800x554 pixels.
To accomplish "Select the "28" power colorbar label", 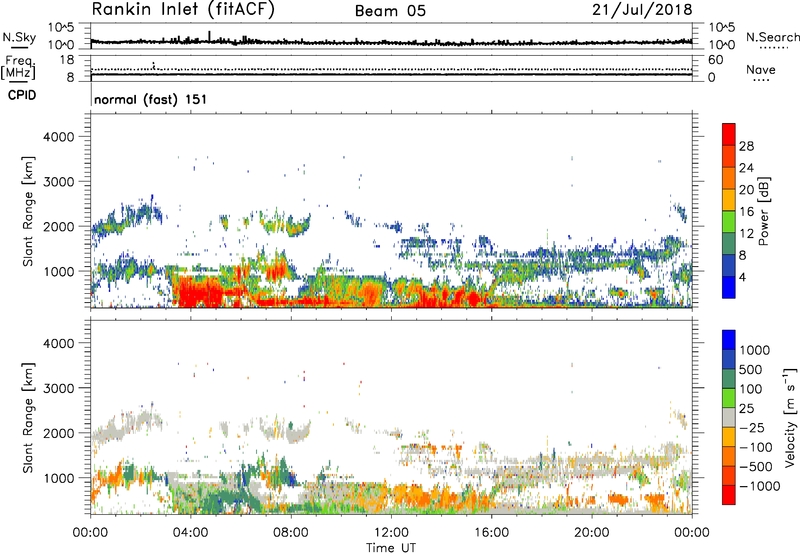I will (x=746, y=146).
